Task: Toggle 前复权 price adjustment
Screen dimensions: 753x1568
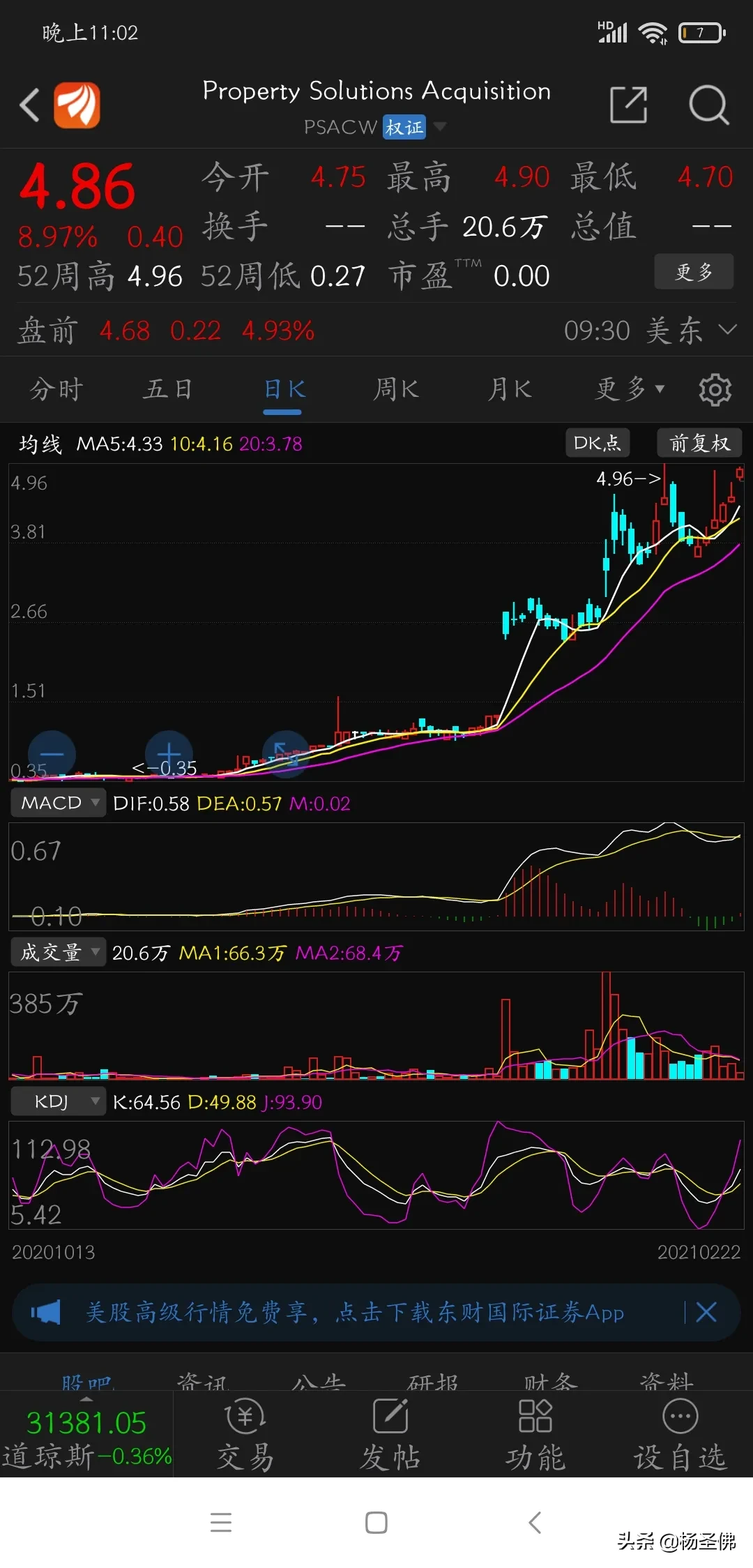Action: (699, 443)
